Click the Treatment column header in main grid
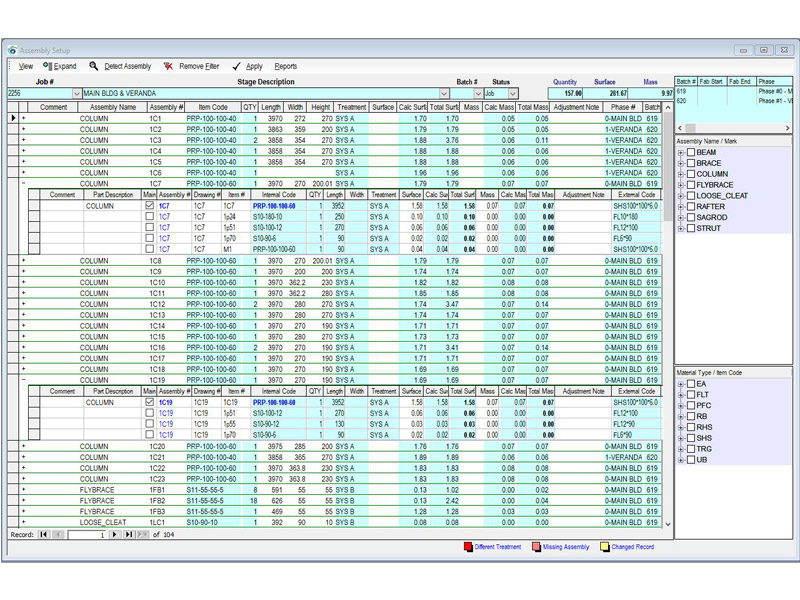Screen dimensions: 800x600 click(352, 107)
